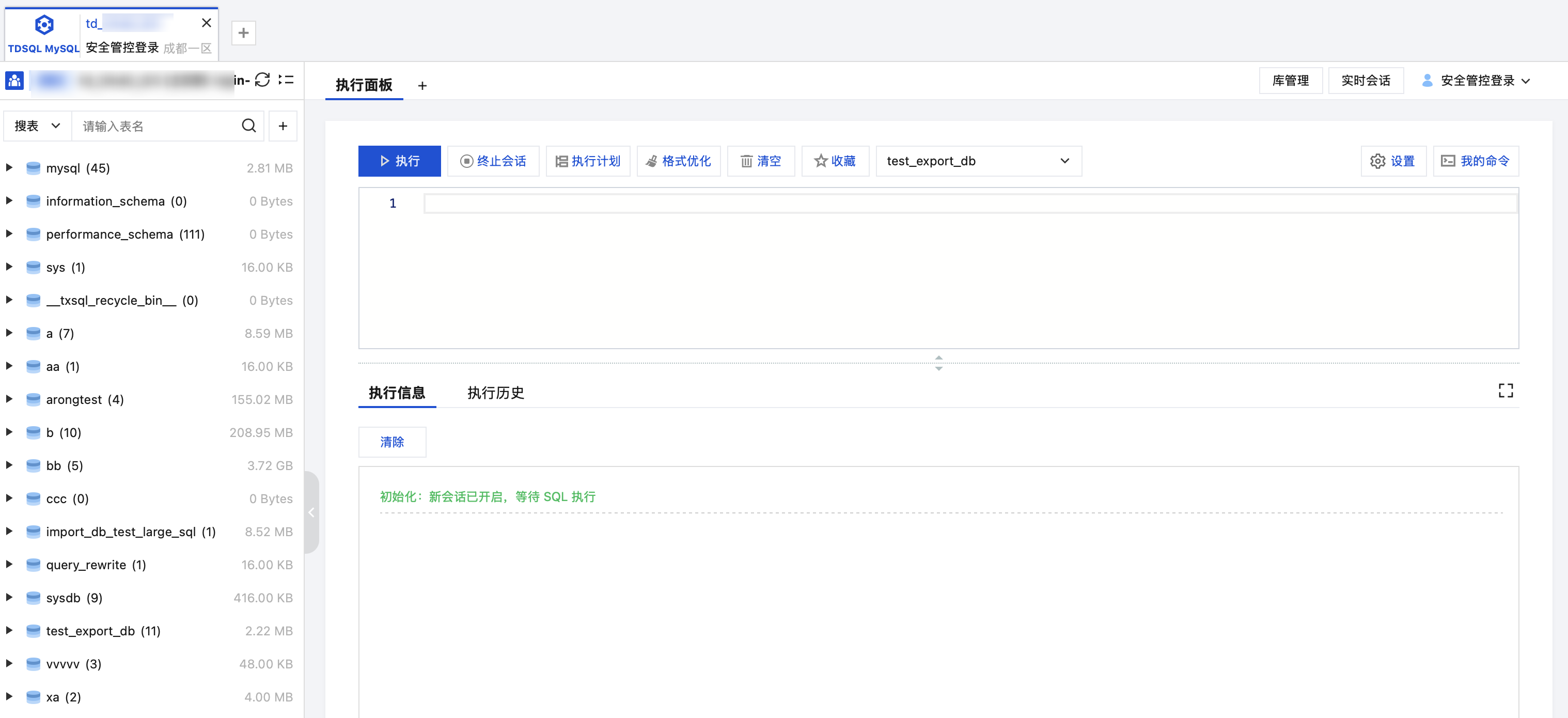Select the 执行信息 tab
Image resolution: width=1568 pixels, height=718 pixels.
(397, 393)
